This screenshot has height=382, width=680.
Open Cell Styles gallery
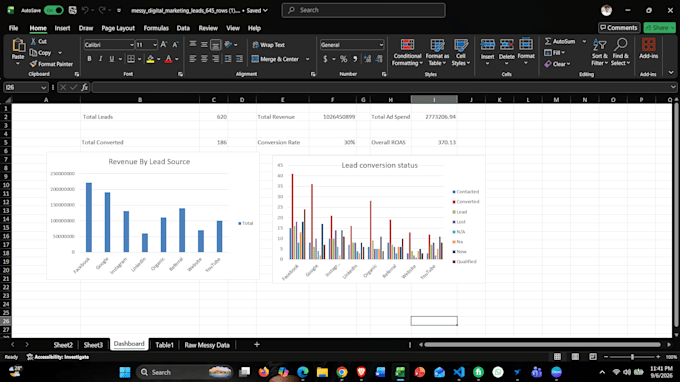pos(461,52)
